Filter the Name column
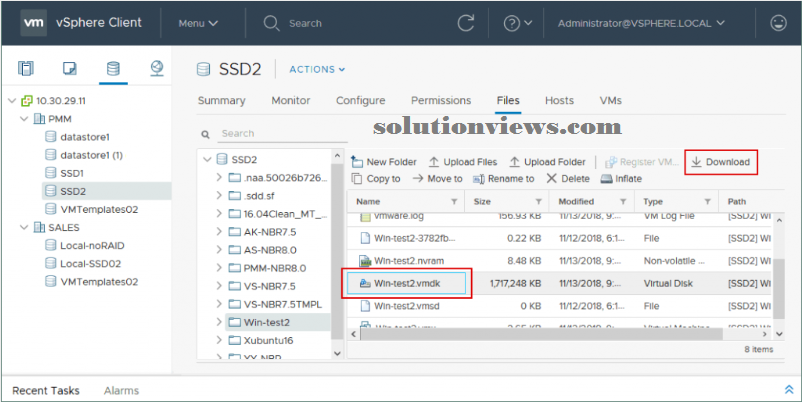Image resolution: width=802 pixels, height=402 pixels. click(454, 202)
